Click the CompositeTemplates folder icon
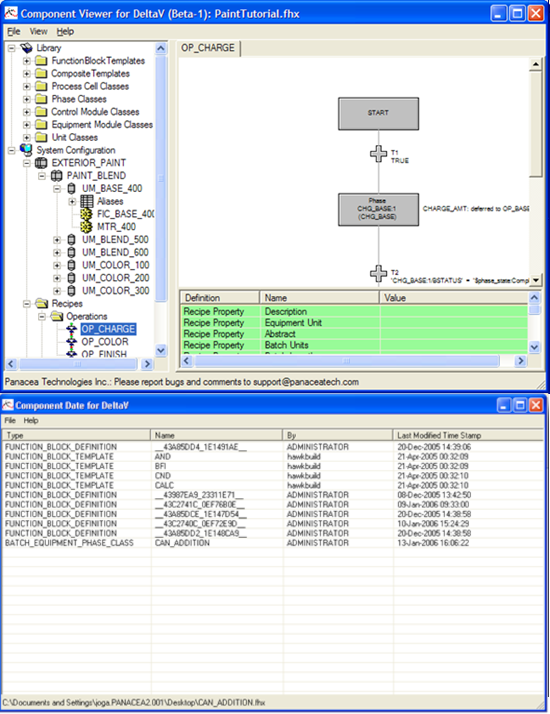 [41, 73]
